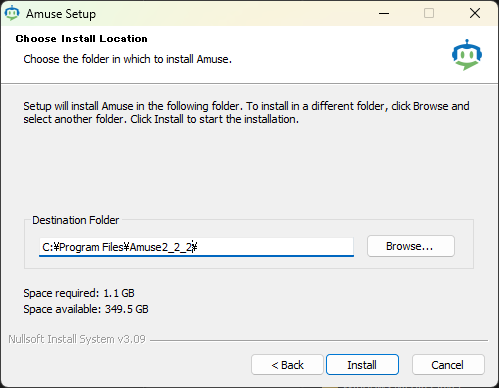Screen dimensions: 499x388
Task: Cancel the Amuse setup
Action: (x=448, y=365)
